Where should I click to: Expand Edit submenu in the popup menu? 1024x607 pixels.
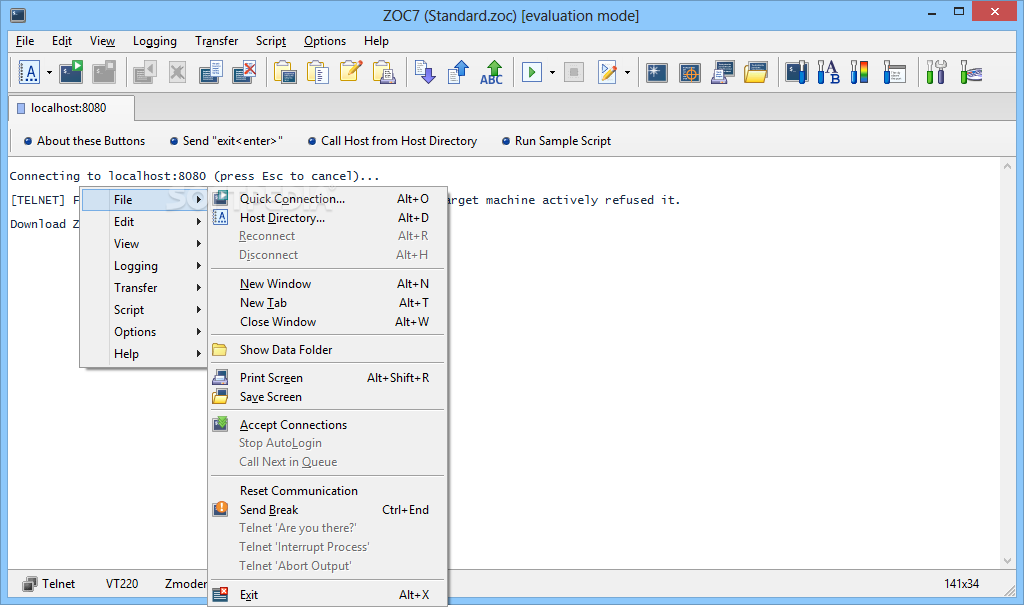144,221
